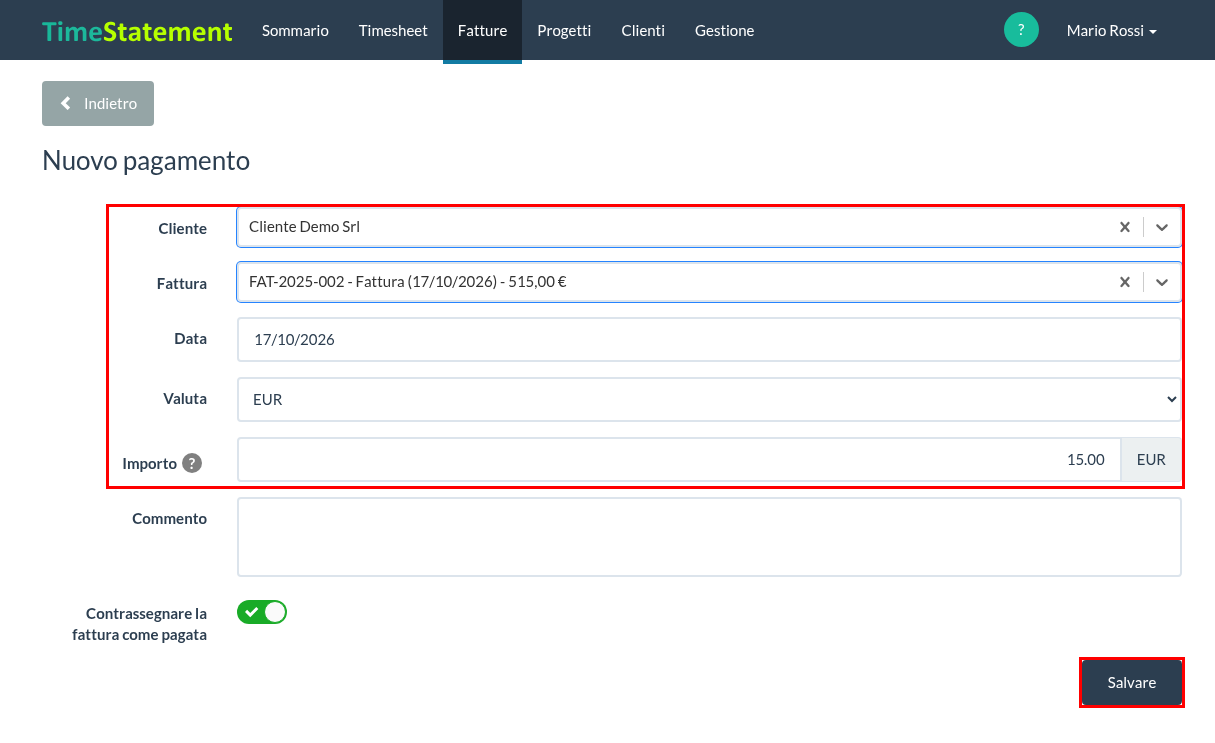Viewport: 1215px width, 743px height.
Task: Toggle 'Contrassegnare la fattura come pagata' switch
Action: [262, 612]
